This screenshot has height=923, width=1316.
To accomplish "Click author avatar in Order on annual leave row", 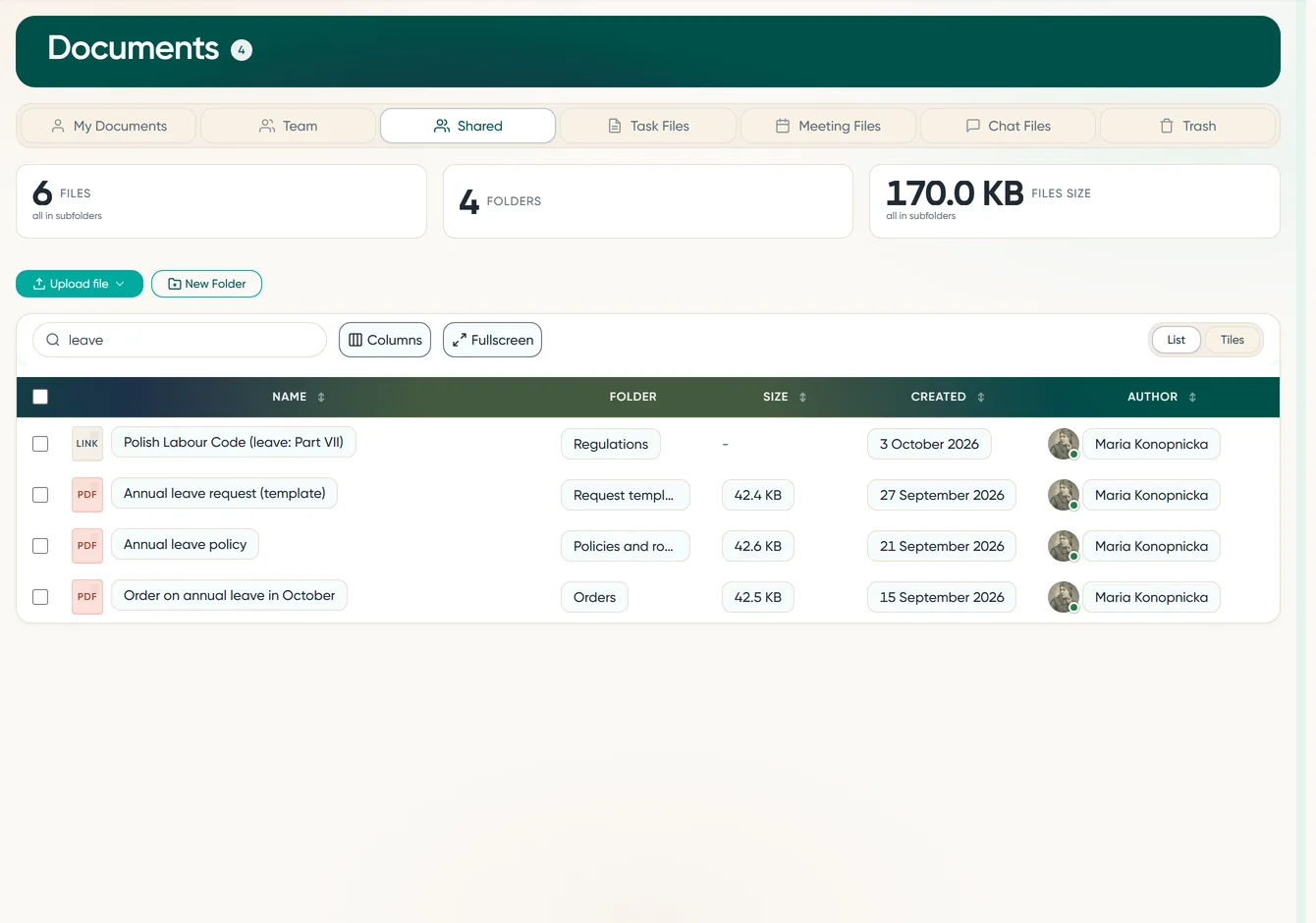I will [1064, 597].
